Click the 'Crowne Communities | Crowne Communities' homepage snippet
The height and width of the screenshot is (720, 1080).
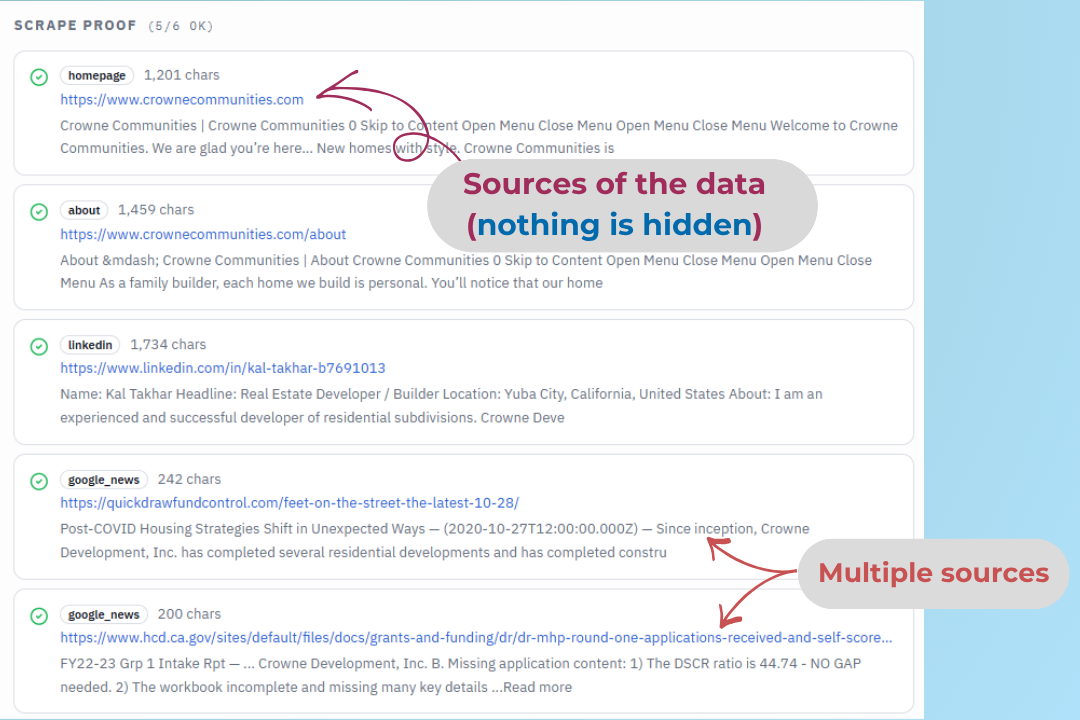[479, 136]
